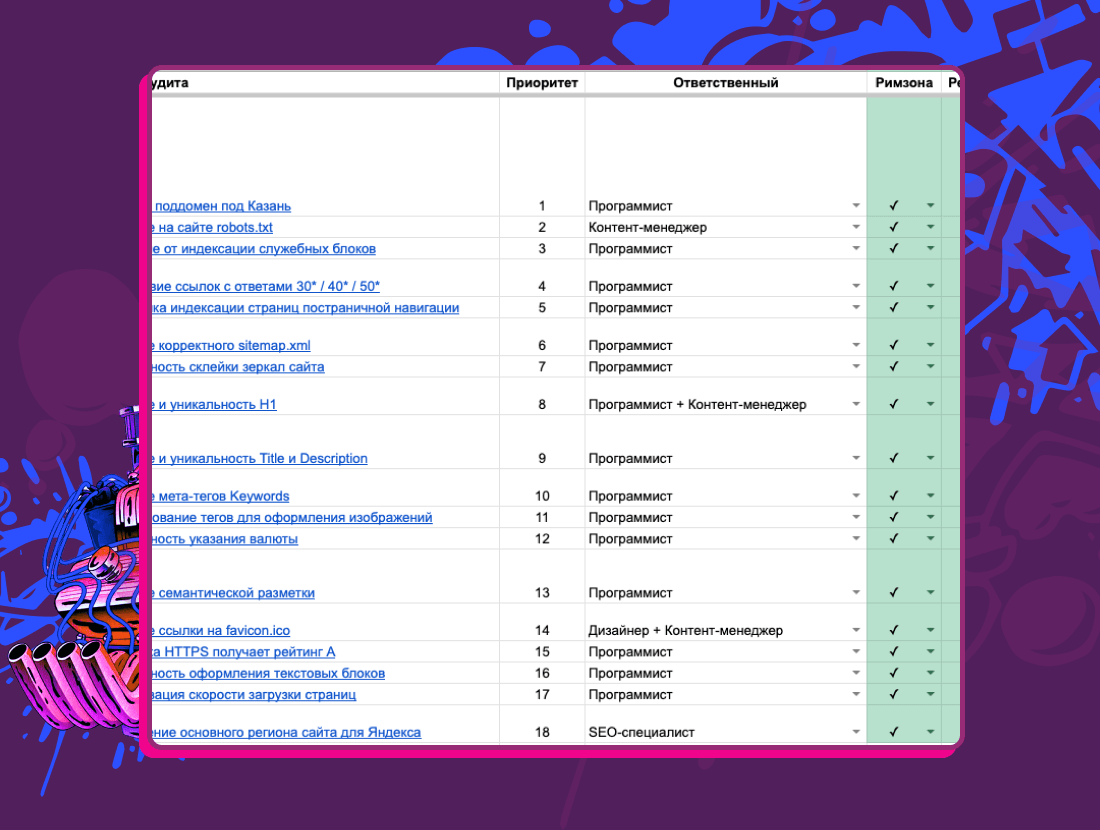Select the Приоритет column header

[x=542, y=83]
